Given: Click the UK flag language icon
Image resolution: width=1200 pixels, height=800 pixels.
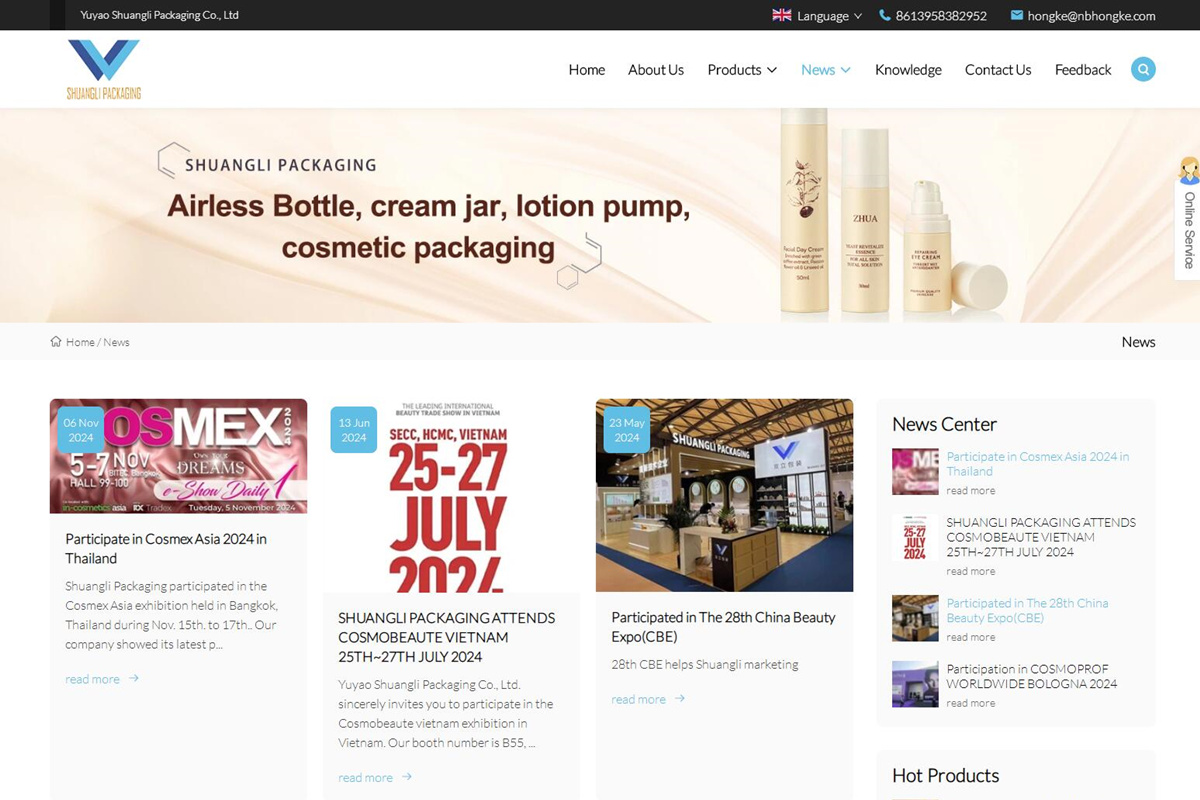Looking at the screenshot, I should 782,15.
